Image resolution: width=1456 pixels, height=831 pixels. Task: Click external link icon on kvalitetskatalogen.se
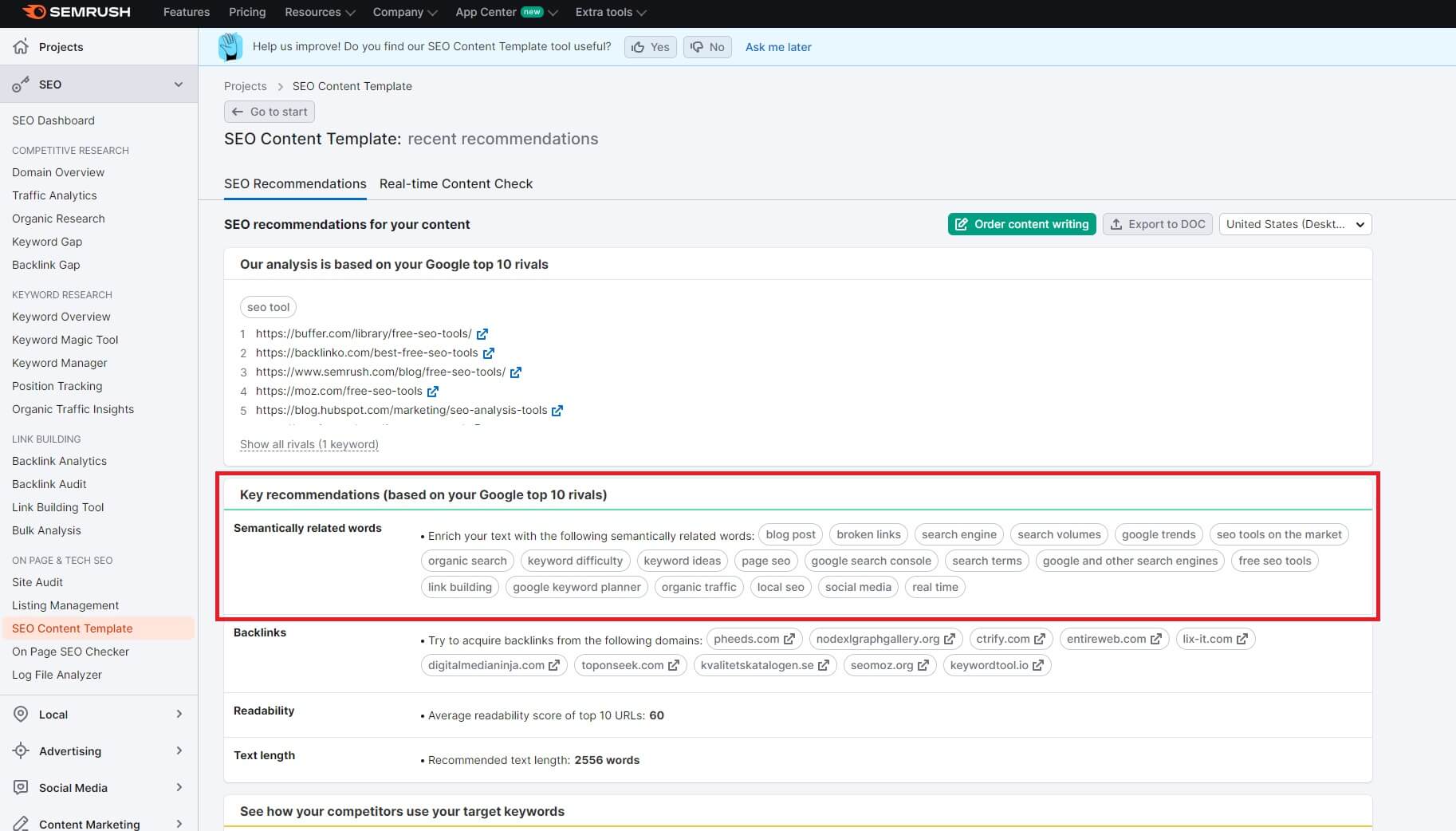[824, 665]
